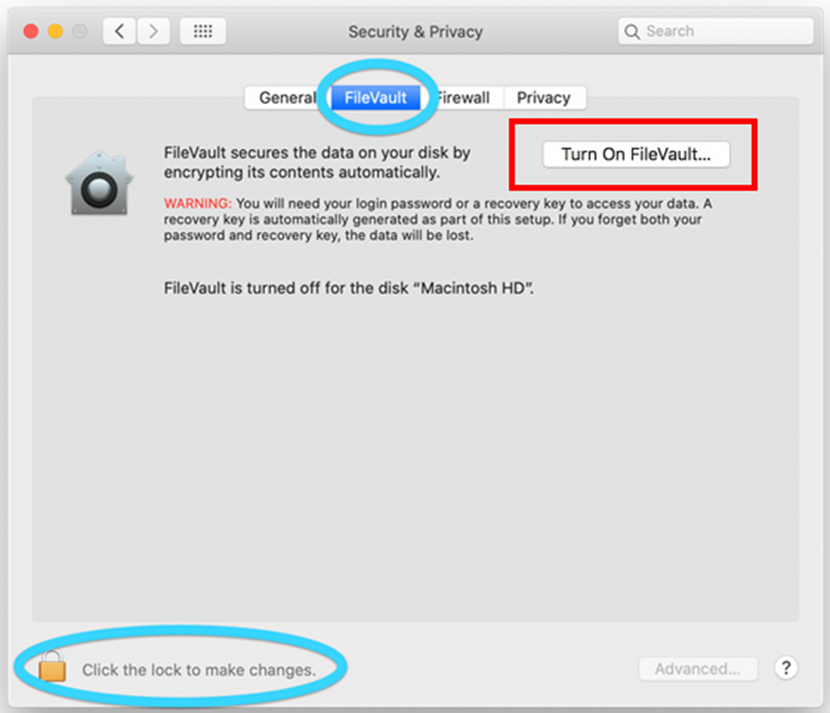Go forward with the right chevron button
Image resolution: width=830 pixels, height=713 pixels.
(x=154, y=31)
